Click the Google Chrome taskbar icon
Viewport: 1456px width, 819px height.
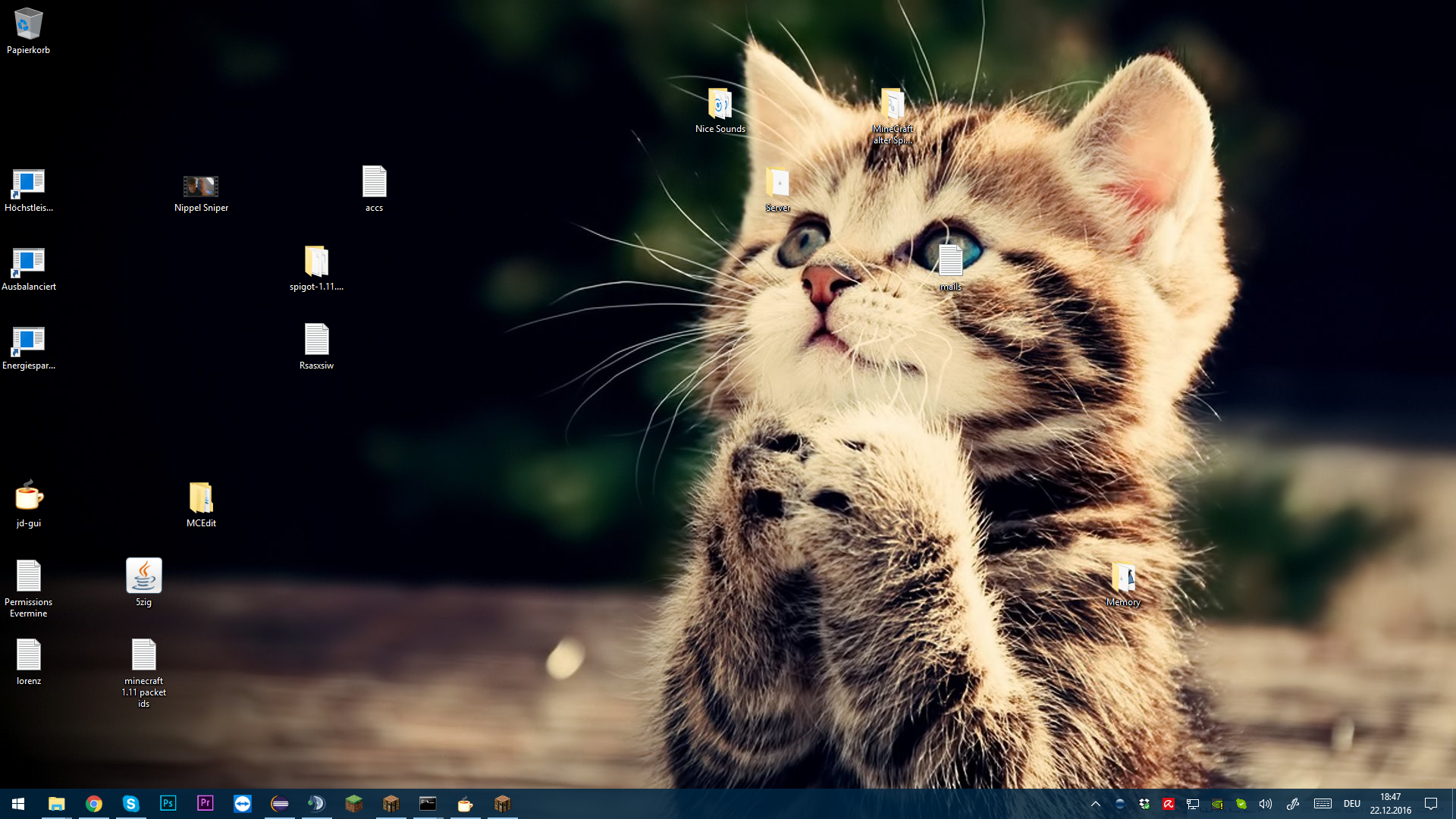pyautogui.click(x=94, y=803)
